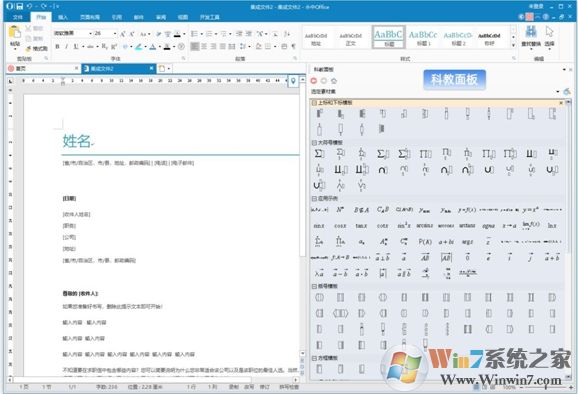Screen dimensions: 578x394
Task: Enable right paragraph alignment
Action: click(213, 46)
